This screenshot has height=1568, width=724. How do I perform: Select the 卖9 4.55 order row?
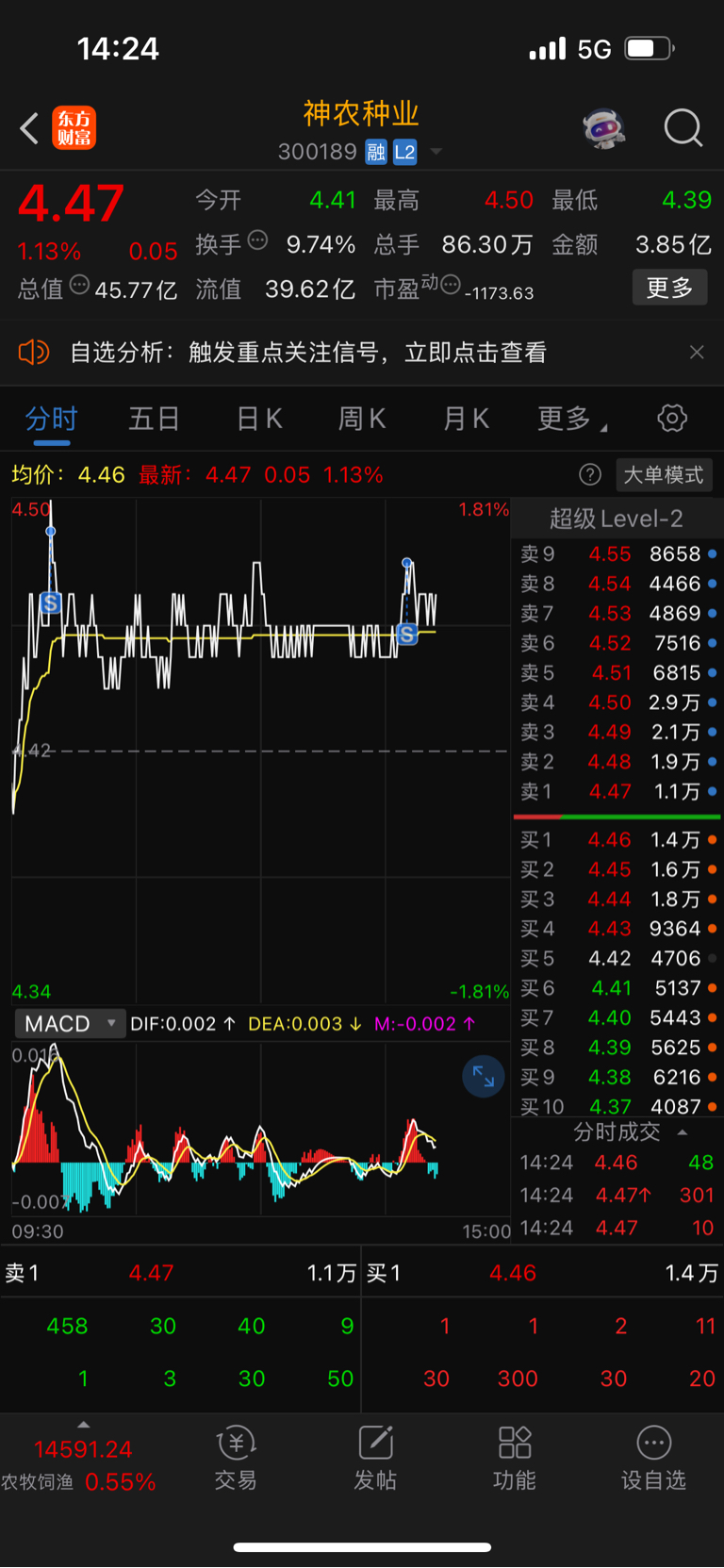click(x=617, y=554)
